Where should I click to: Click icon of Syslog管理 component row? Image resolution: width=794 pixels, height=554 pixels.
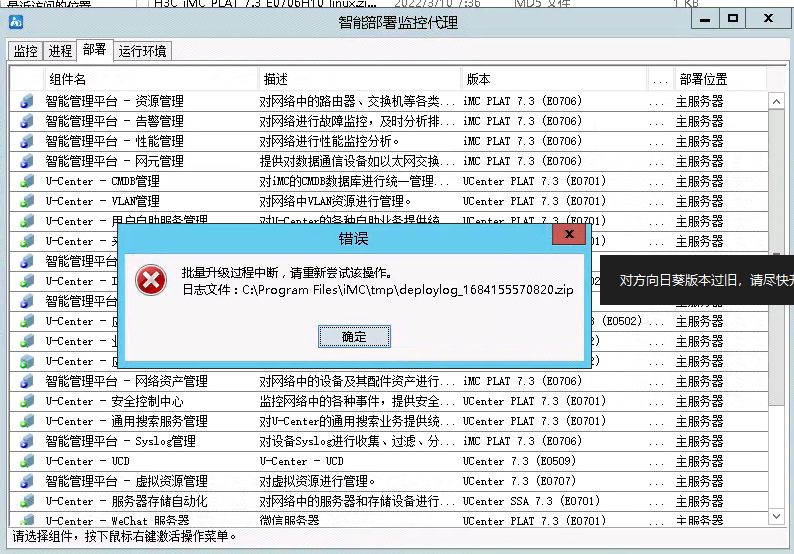pos(27,442)
